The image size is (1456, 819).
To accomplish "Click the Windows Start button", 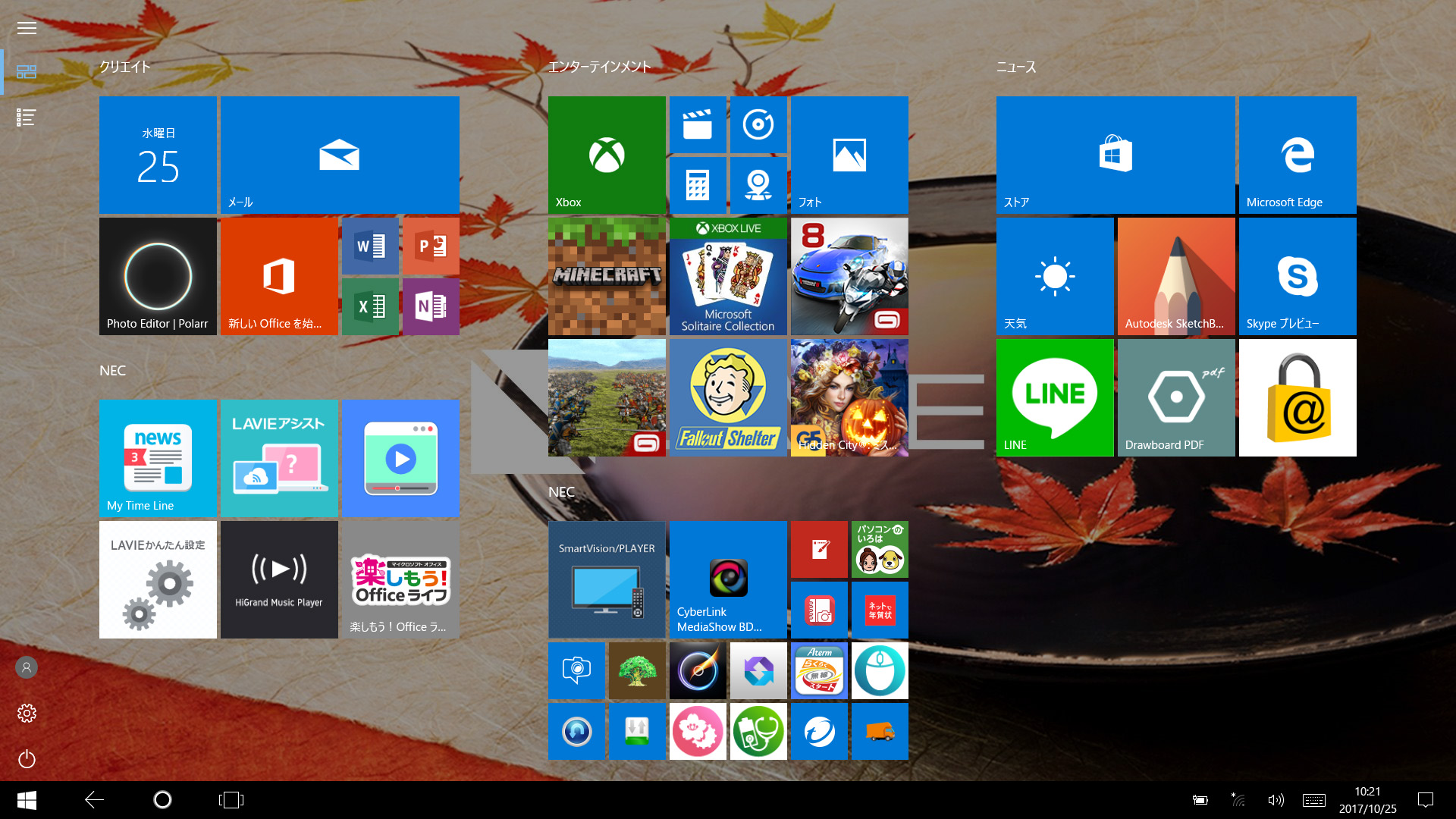I will coord(27,800).
